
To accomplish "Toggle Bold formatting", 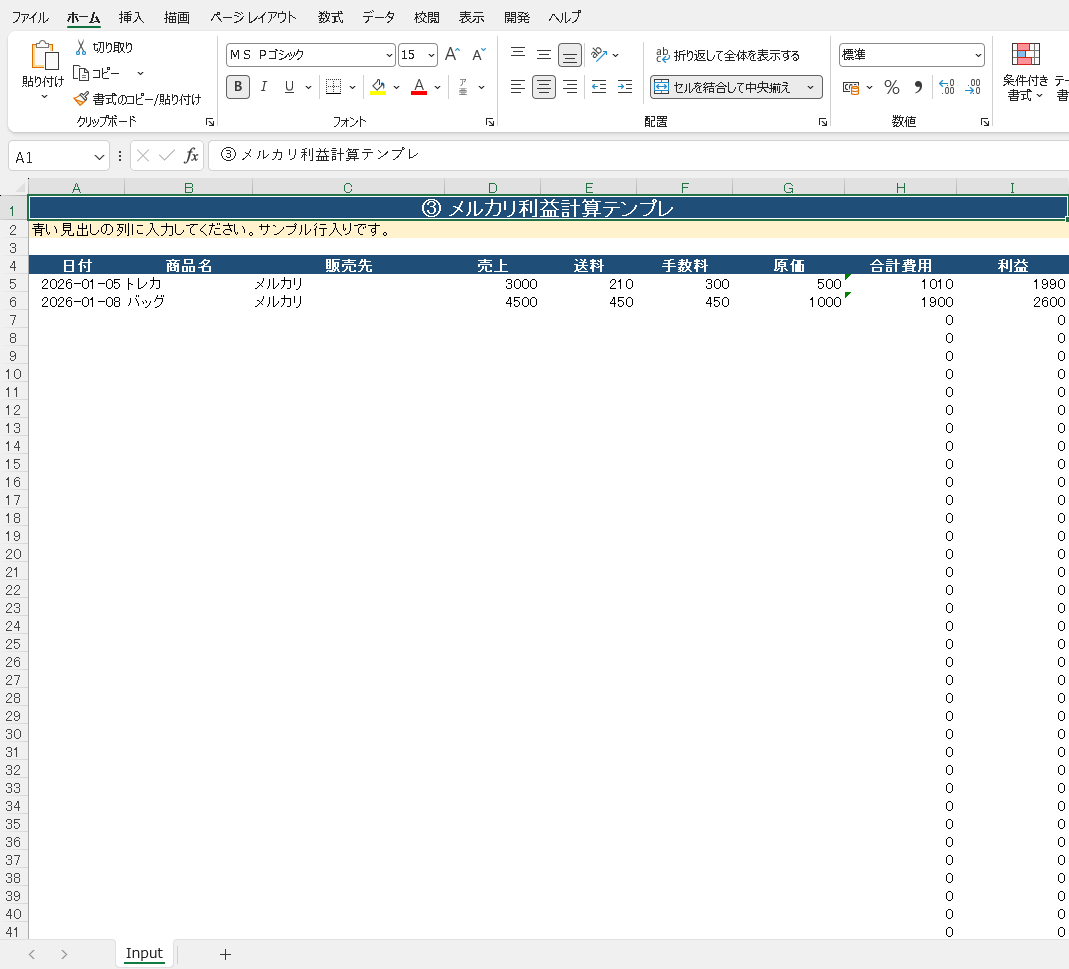I will click(x=238, y=87).
